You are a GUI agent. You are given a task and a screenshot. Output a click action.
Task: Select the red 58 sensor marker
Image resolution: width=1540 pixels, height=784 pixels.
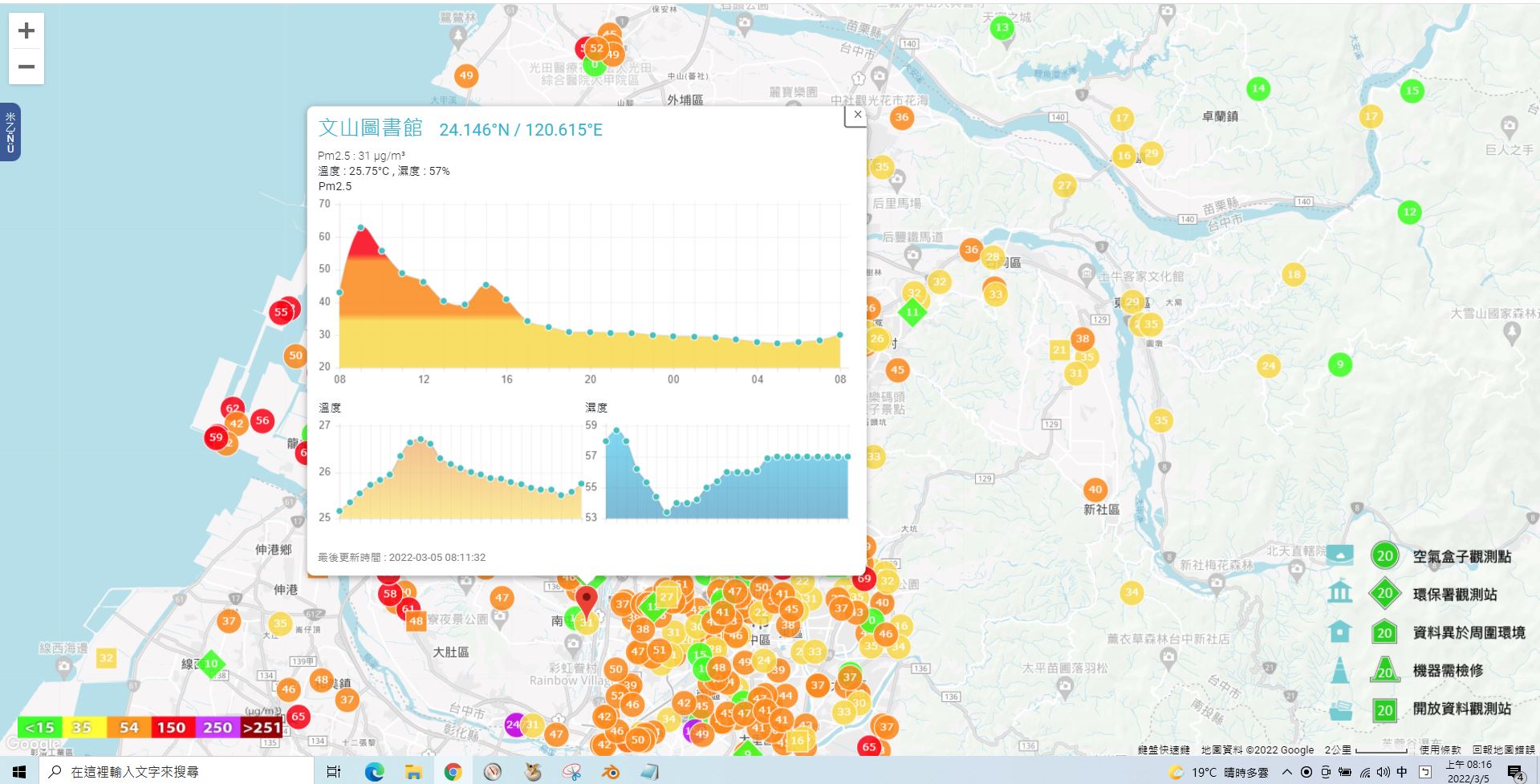coord(390,594)
